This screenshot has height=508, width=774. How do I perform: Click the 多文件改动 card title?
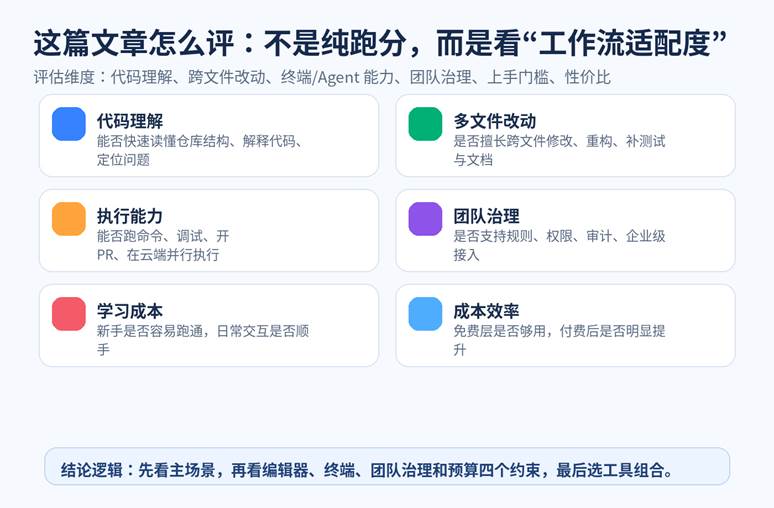[x=495, y=121]
